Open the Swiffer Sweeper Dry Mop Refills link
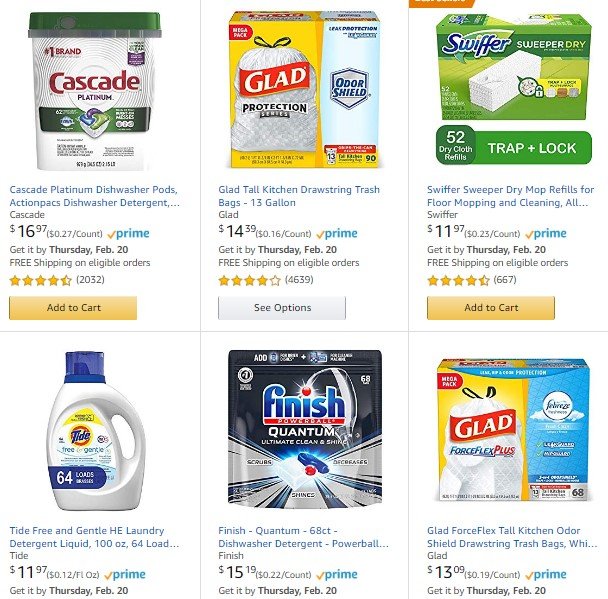 pos(510,196)
